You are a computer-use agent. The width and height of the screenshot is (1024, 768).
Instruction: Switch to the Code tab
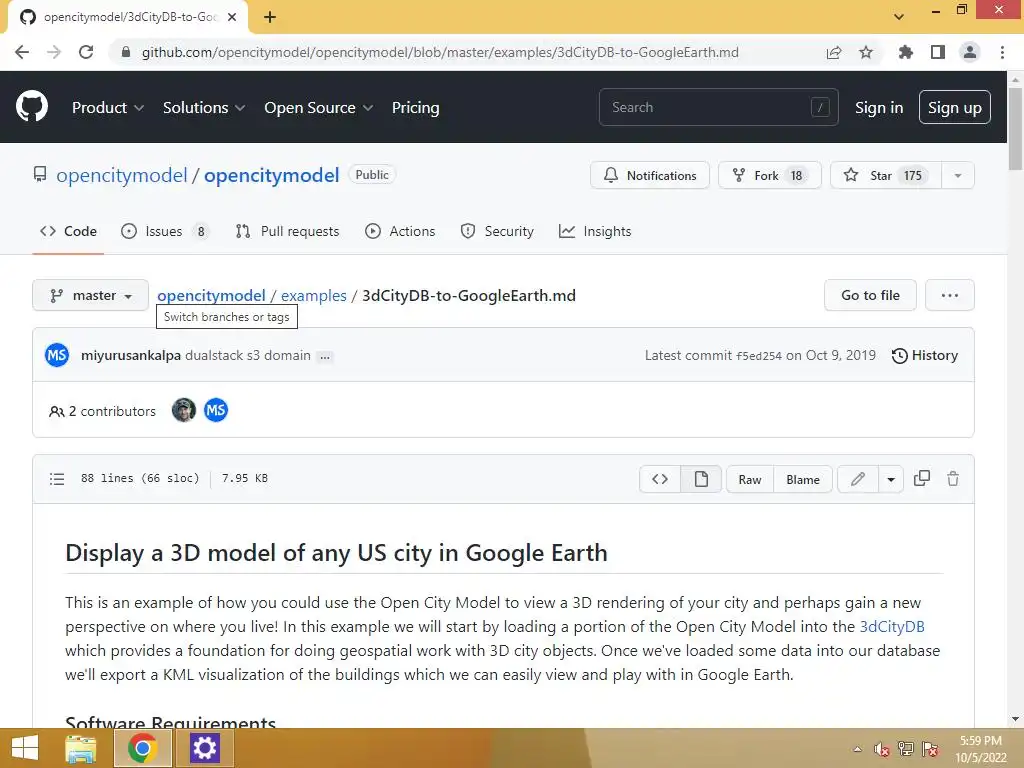[x=68, y=231]
